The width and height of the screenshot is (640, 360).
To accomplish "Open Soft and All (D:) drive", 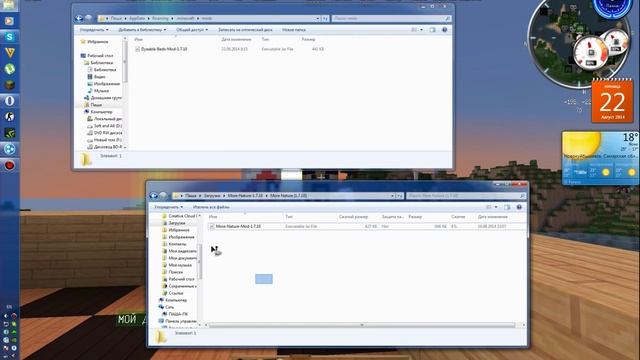I will click(104, 126).
